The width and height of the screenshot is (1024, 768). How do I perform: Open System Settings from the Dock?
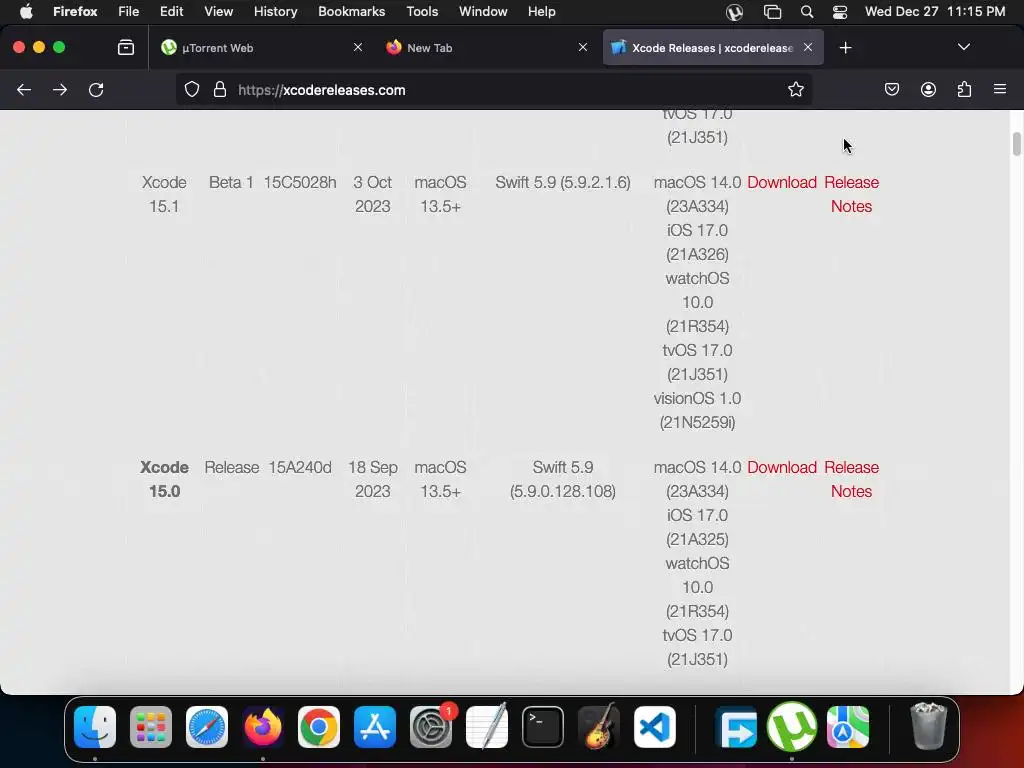point(431,727)
